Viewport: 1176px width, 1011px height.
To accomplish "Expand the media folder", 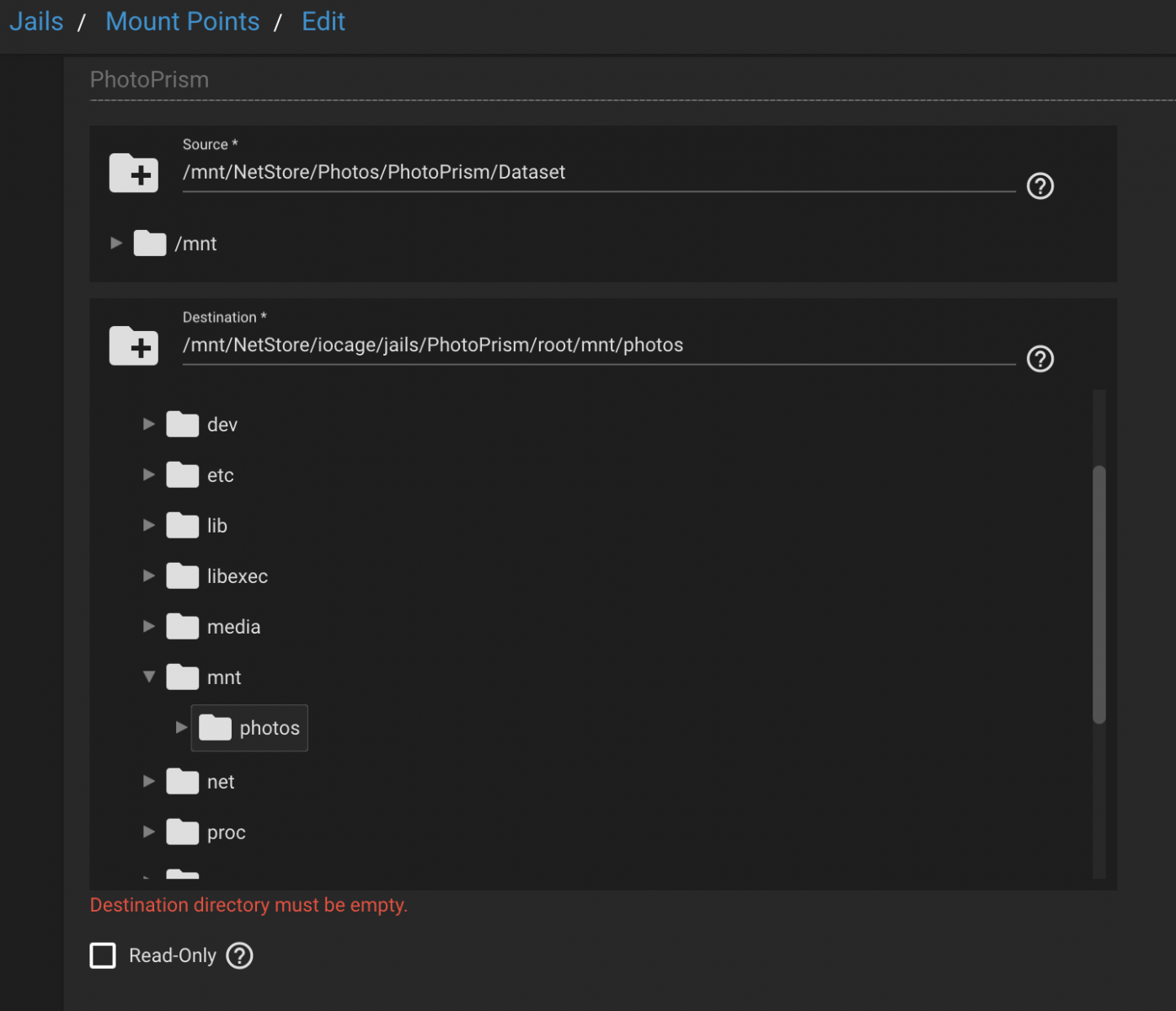I will point(149,626).
